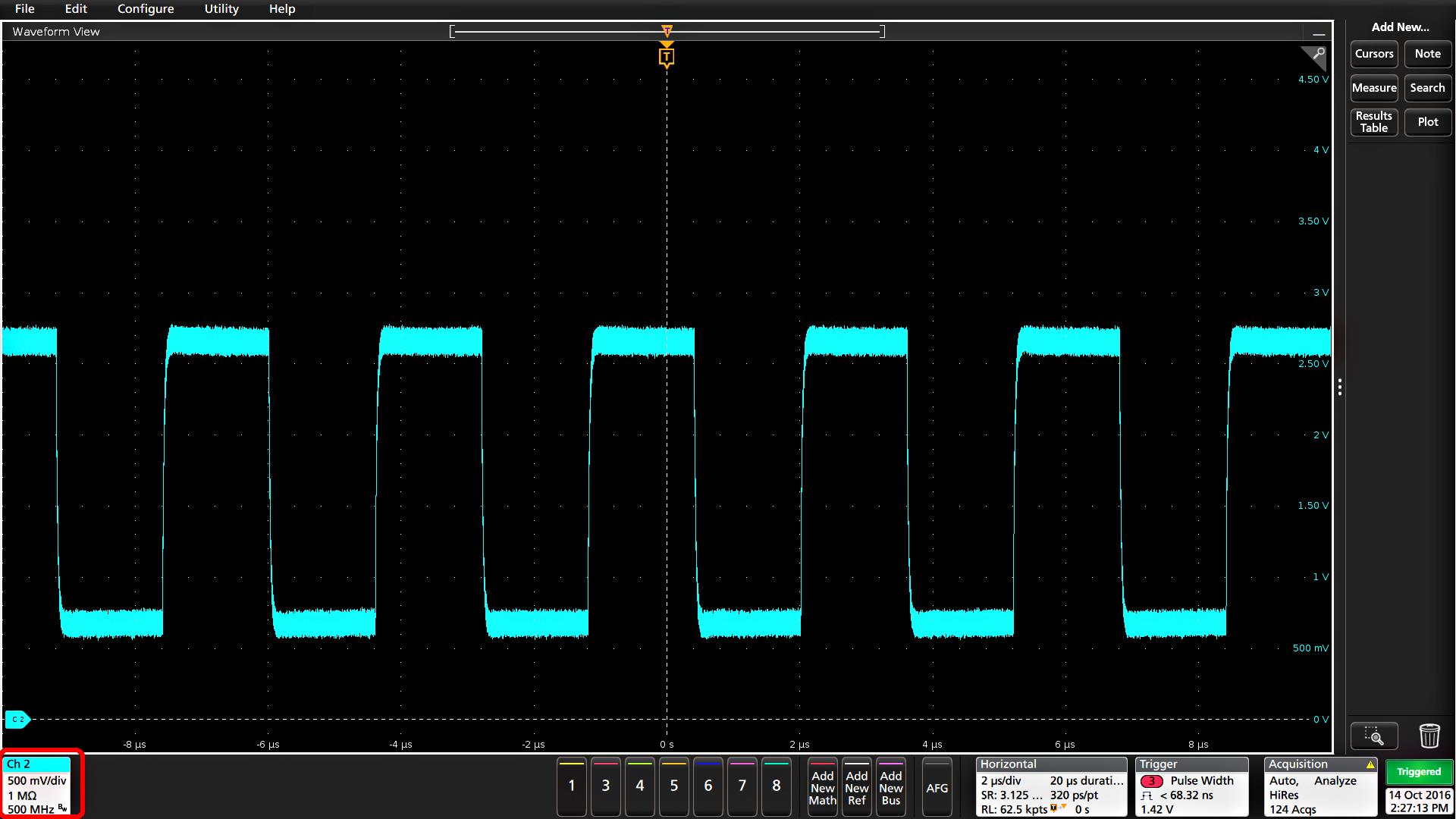Select the orange trigger position marker T
Image resolution: width=1456 pixels, height=819 pixels.
point(667,55)
